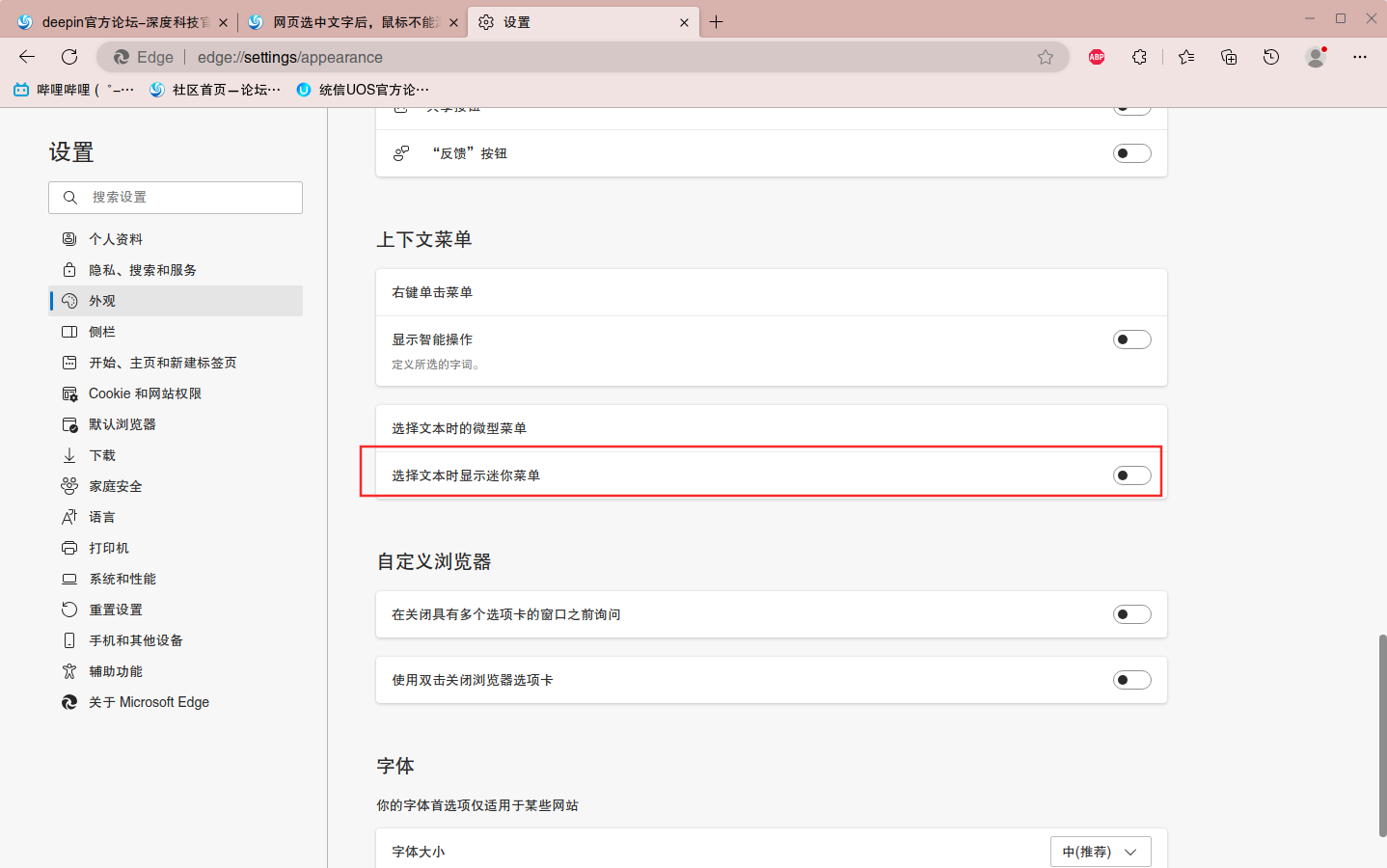The height and width of the screenshot is (868, 1387).
Task: Maximize the Edge window
Action: pos(1341,18)
